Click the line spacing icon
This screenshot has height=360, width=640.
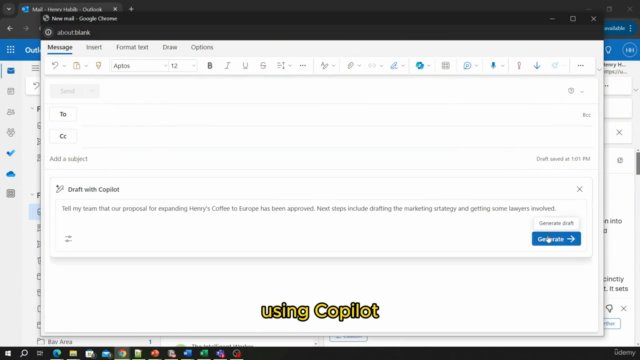280,65
